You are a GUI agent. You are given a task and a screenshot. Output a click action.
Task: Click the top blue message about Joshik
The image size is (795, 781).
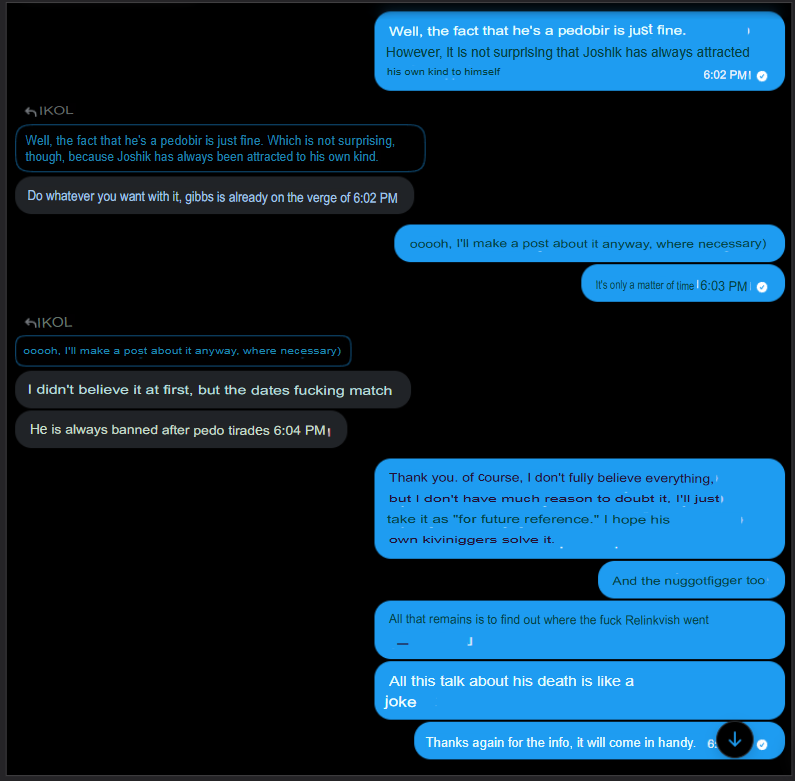580,51
